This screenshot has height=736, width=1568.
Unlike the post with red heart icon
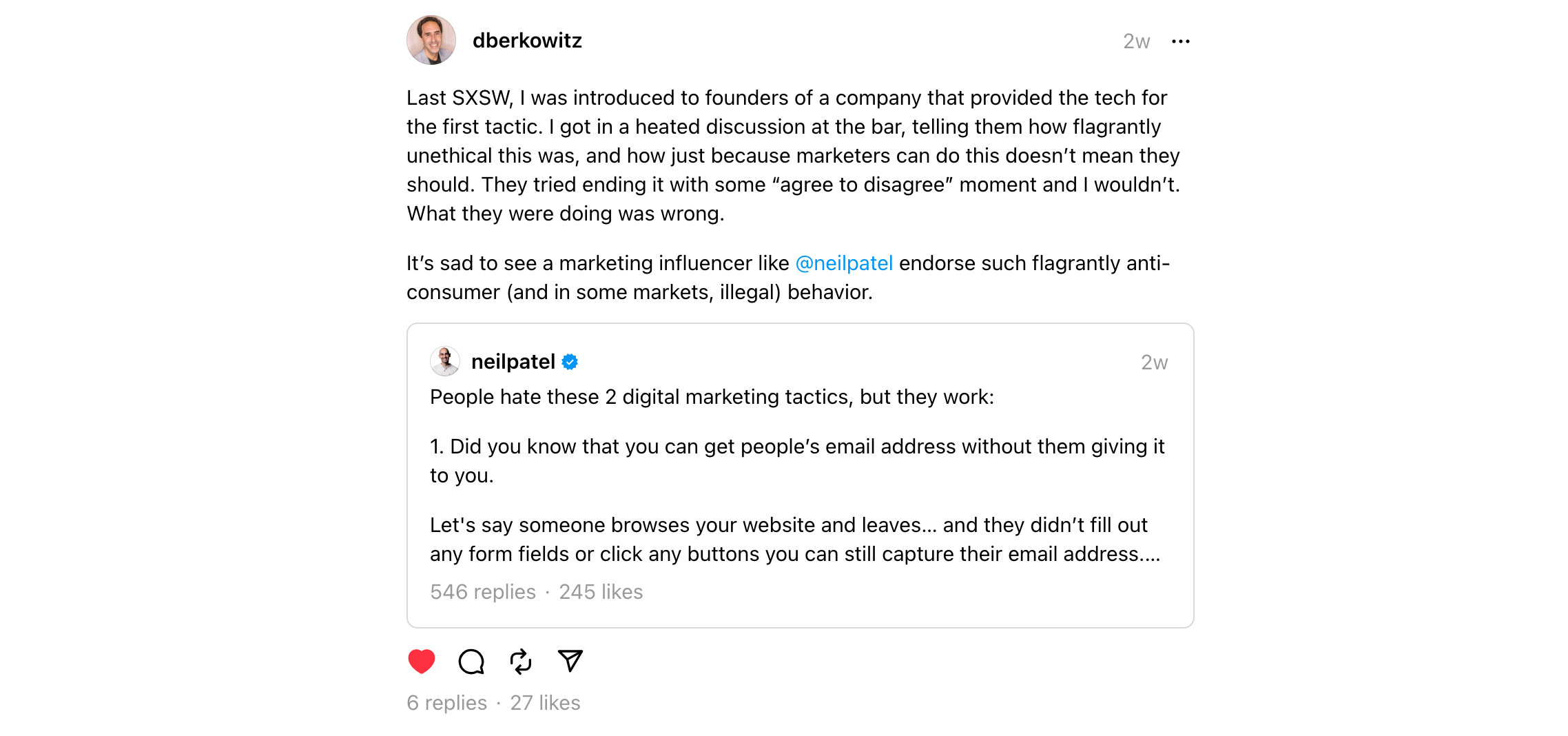click(x=422, y=662)
